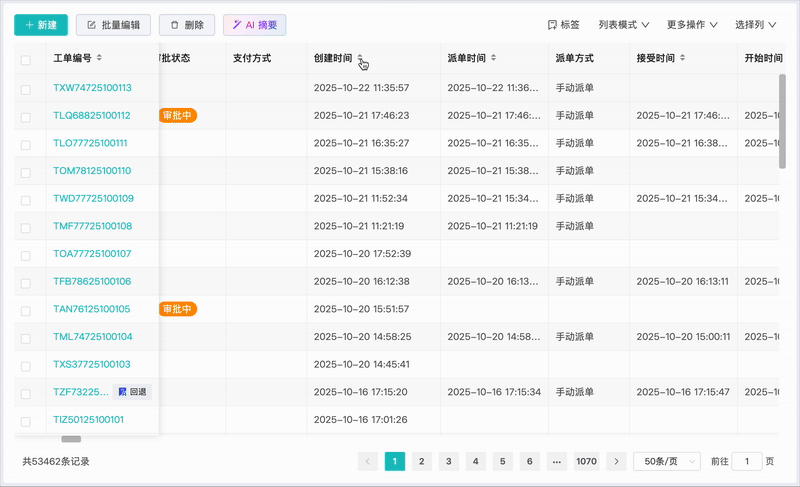
Task: Click the 批量编辑 edit button
Action: (x=113, y=25)
